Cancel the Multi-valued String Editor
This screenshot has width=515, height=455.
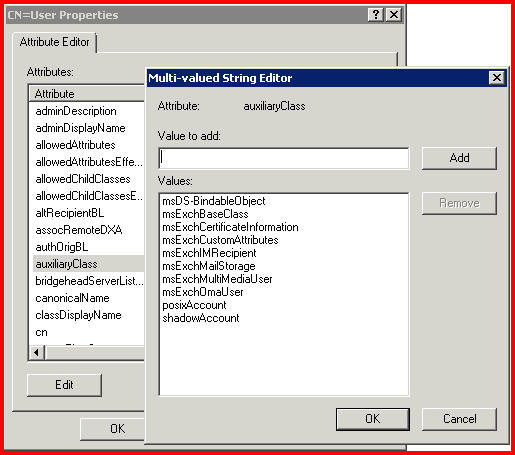coord(459,419)
